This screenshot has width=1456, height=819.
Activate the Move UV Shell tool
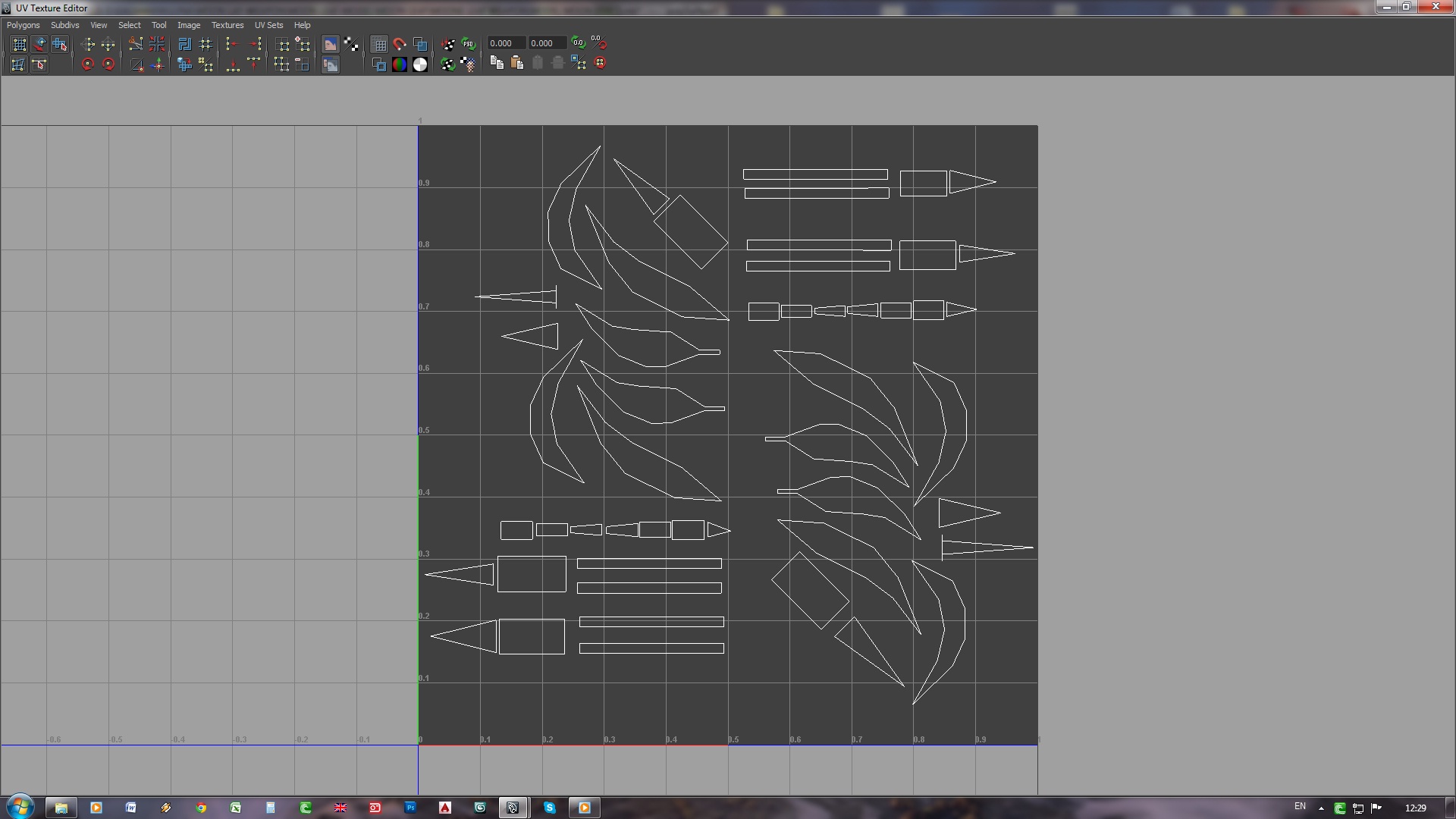point(60,44)
